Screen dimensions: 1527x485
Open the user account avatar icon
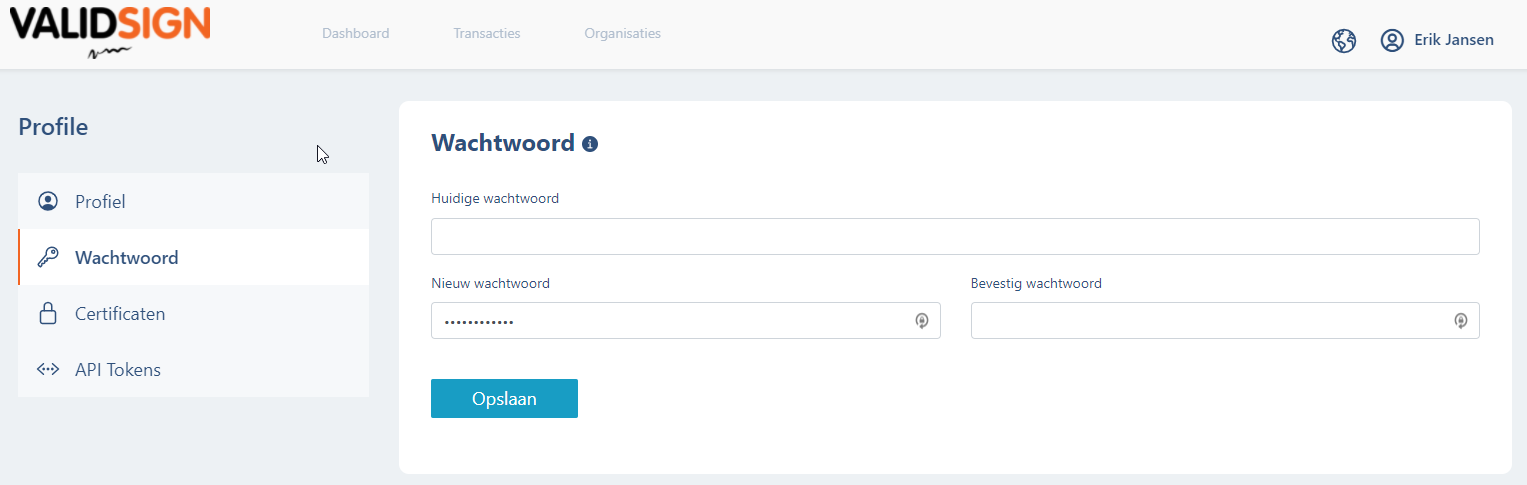[x=1392, y=40]
